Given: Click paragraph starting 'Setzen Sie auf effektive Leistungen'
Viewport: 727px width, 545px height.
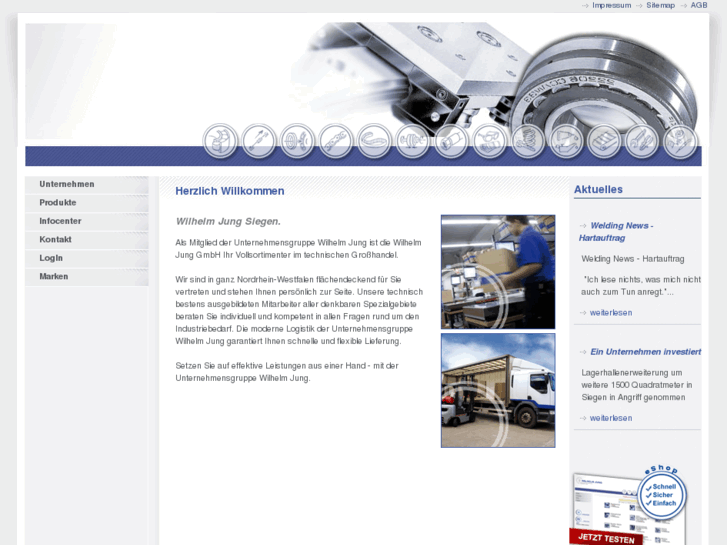Looking at the screenshot, I should point(287,372).
